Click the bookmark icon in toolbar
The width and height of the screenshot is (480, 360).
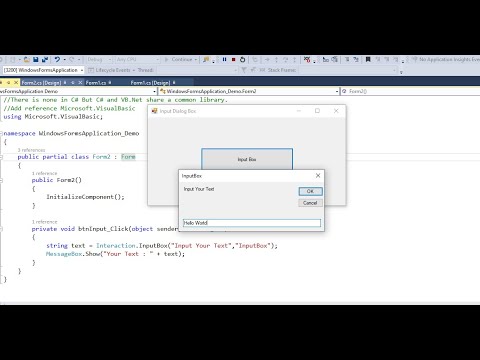click(368, 59)
